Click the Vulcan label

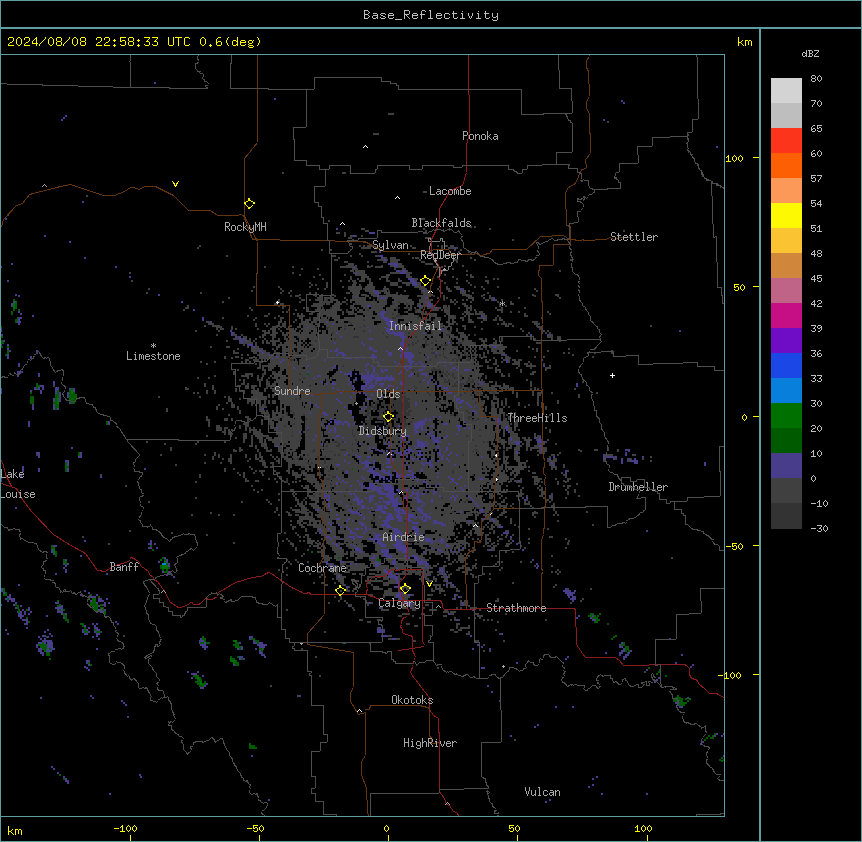[542, 792]
